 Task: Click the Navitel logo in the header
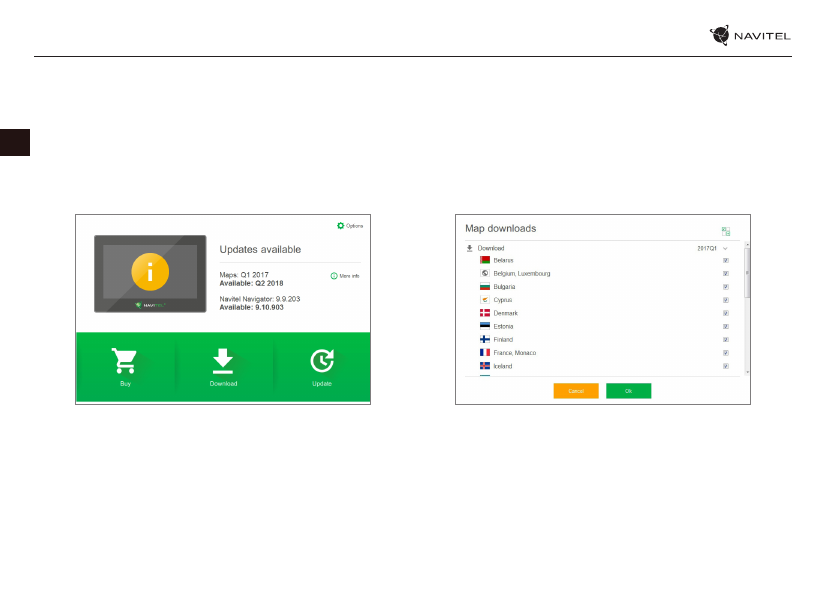click(x=750, y=35)
